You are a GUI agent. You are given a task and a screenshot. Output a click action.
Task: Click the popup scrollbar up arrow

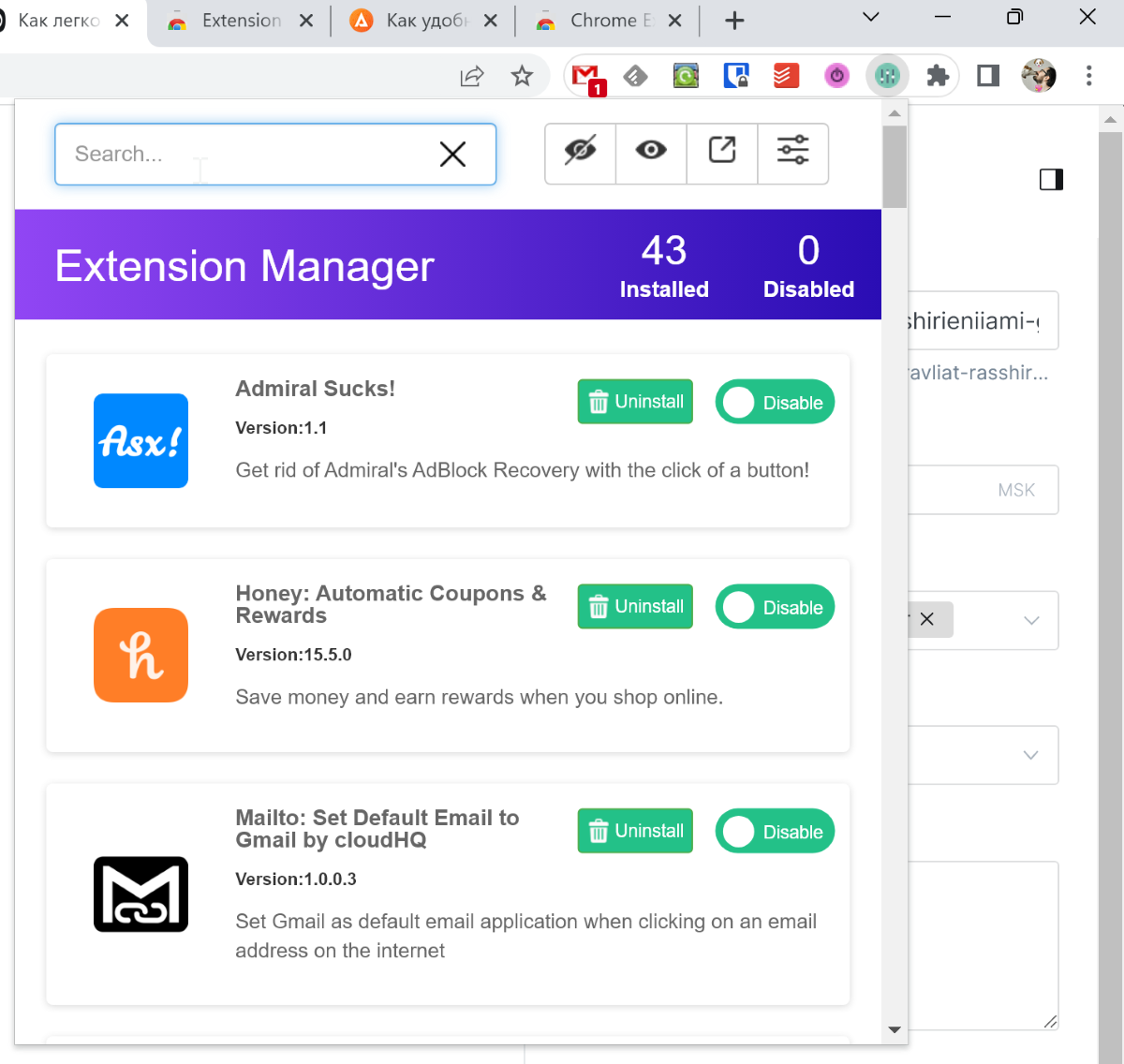[x=895, y=113]
